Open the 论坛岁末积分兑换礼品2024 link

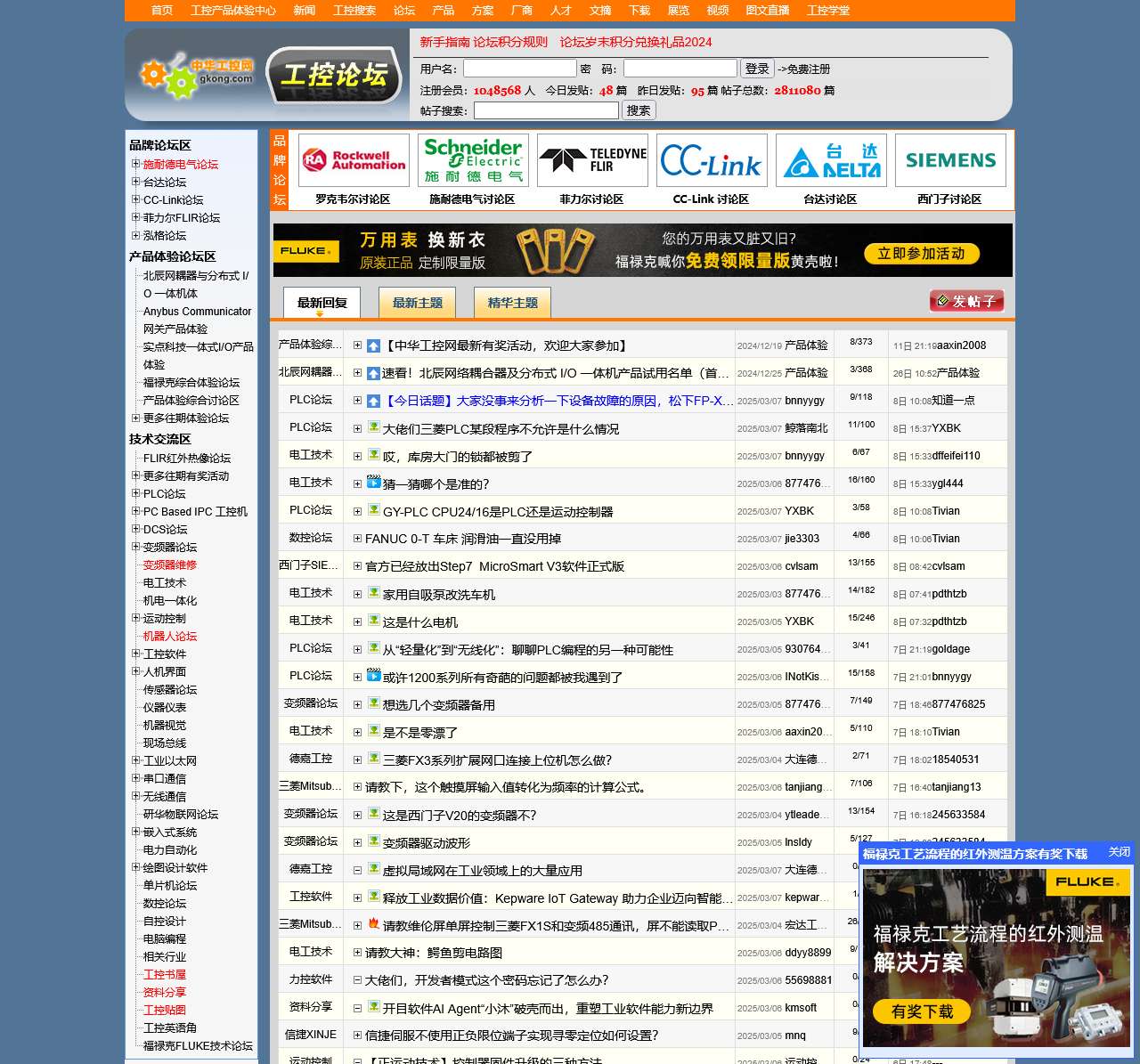pyautogui.click(x=636, y=42)
